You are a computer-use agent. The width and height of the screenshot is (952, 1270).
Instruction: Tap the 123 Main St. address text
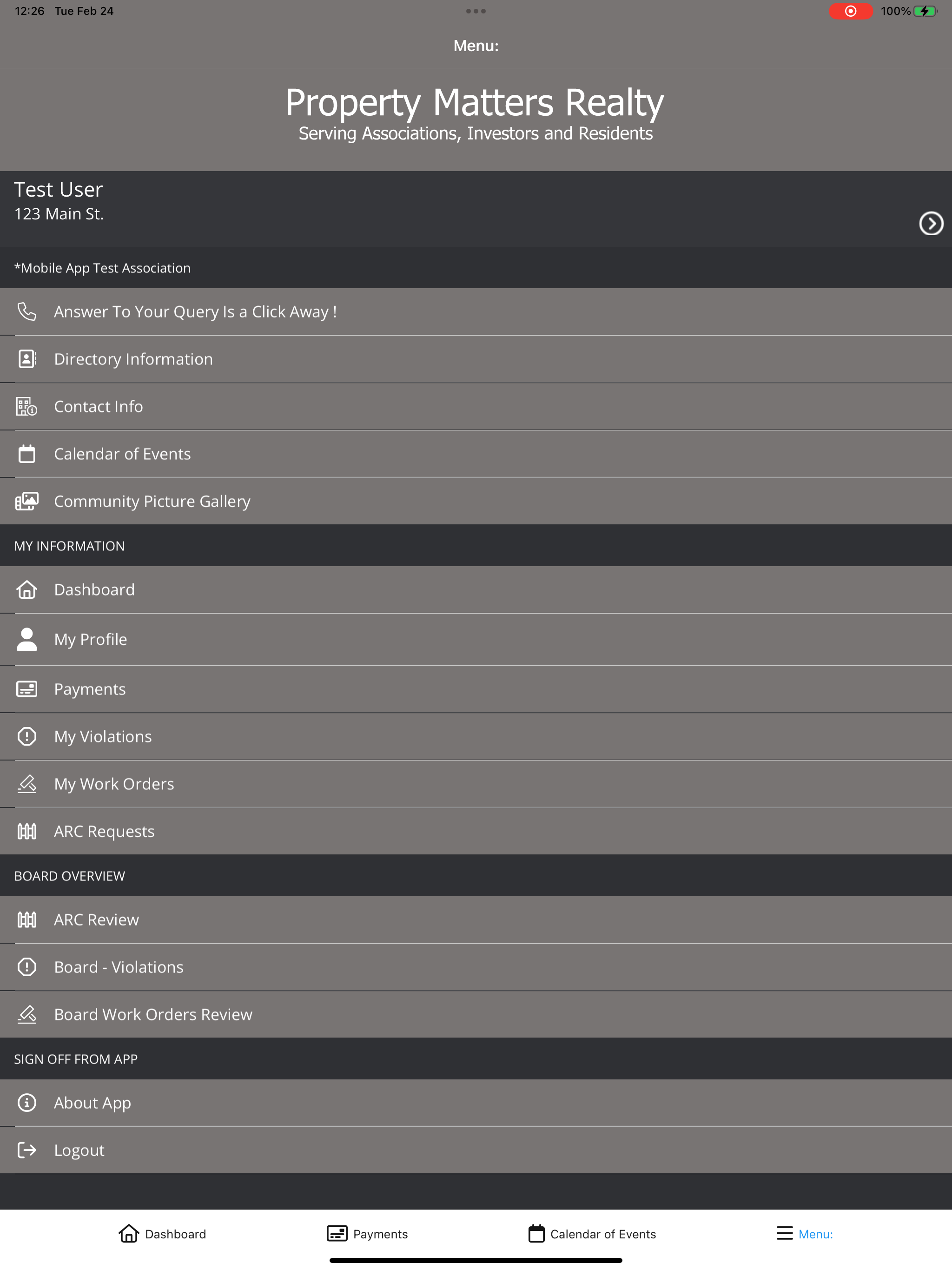point(59,214)
